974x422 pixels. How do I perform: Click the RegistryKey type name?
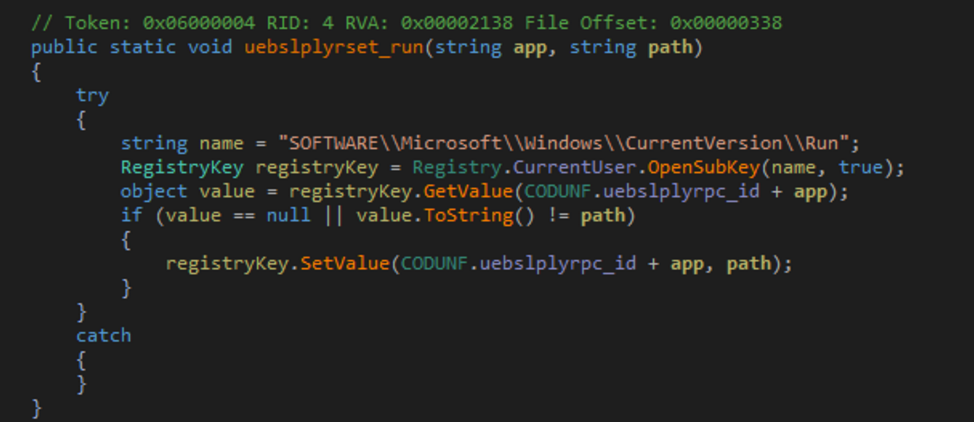tap(182, 168)
